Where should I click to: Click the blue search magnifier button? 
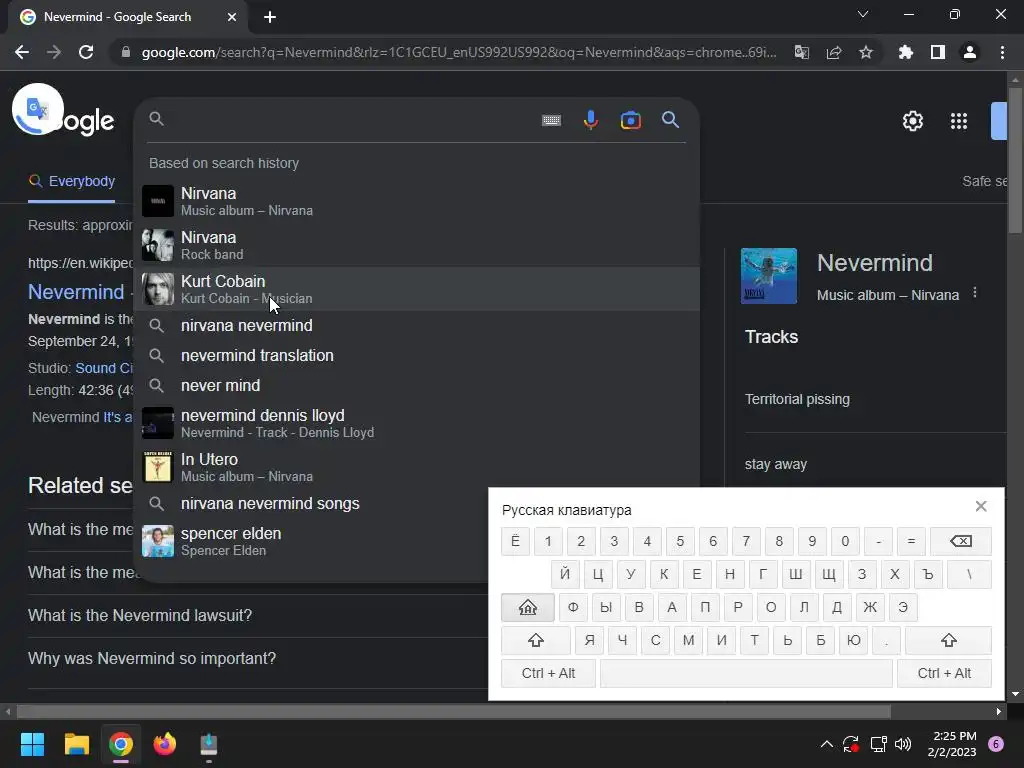pos(670,120)
